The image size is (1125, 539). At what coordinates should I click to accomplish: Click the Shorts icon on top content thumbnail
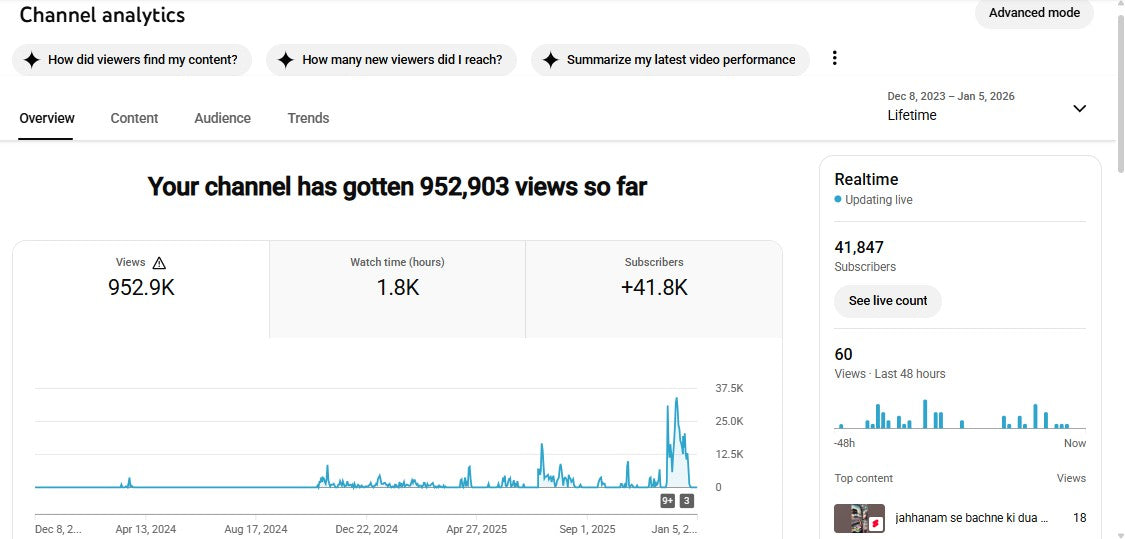coord(874,524)
